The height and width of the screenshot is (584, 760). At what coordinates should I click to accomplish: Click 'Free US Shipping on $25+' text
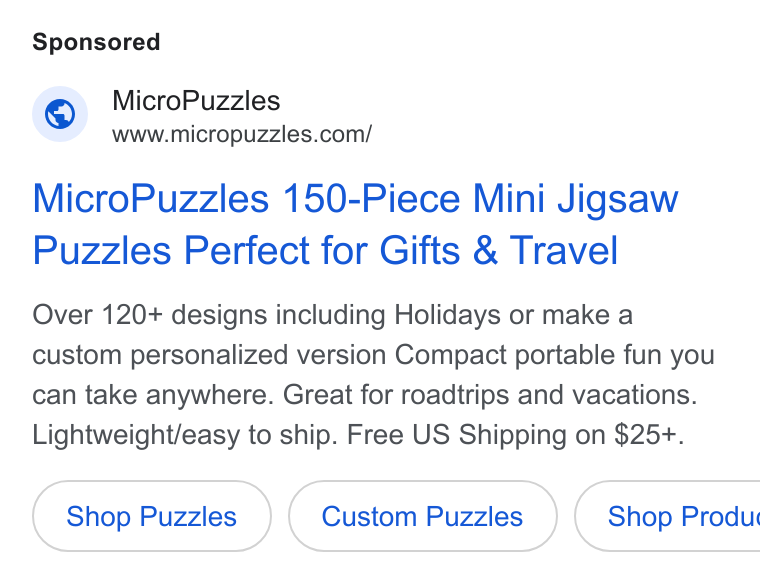(515, 434)
